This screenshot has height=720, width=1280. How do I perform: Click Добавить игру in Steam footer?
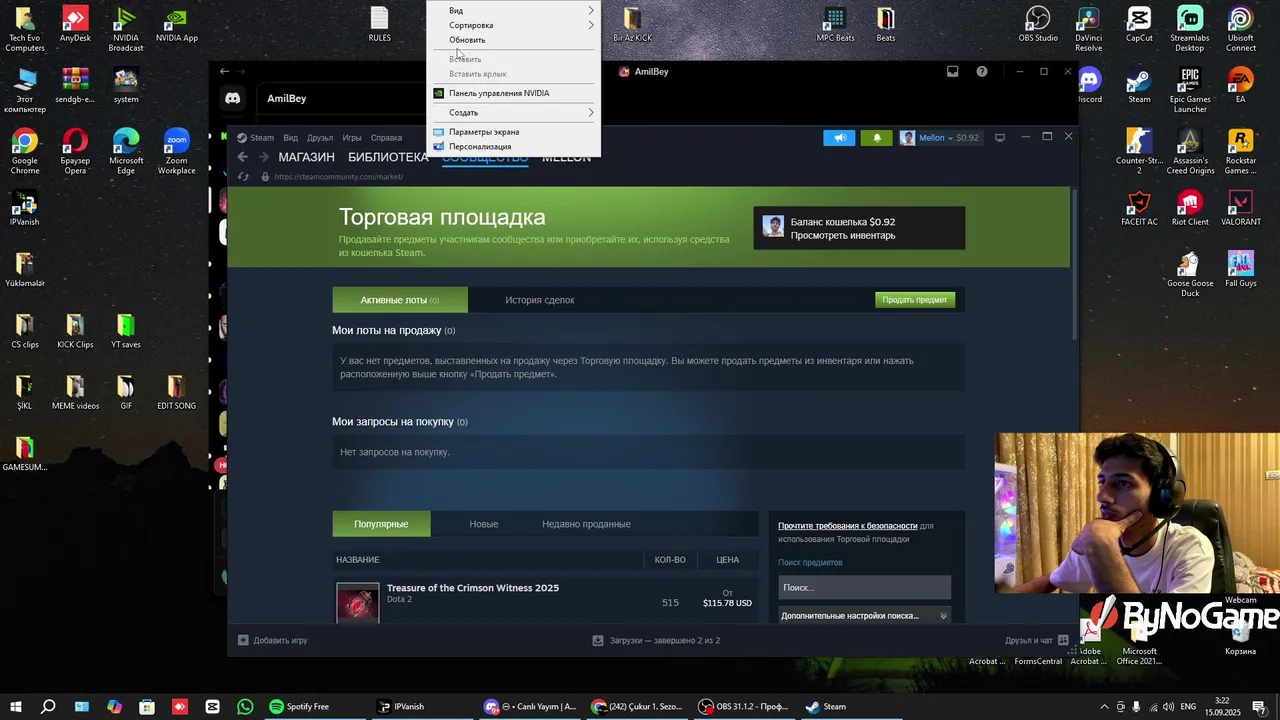(x=273, y=640)
